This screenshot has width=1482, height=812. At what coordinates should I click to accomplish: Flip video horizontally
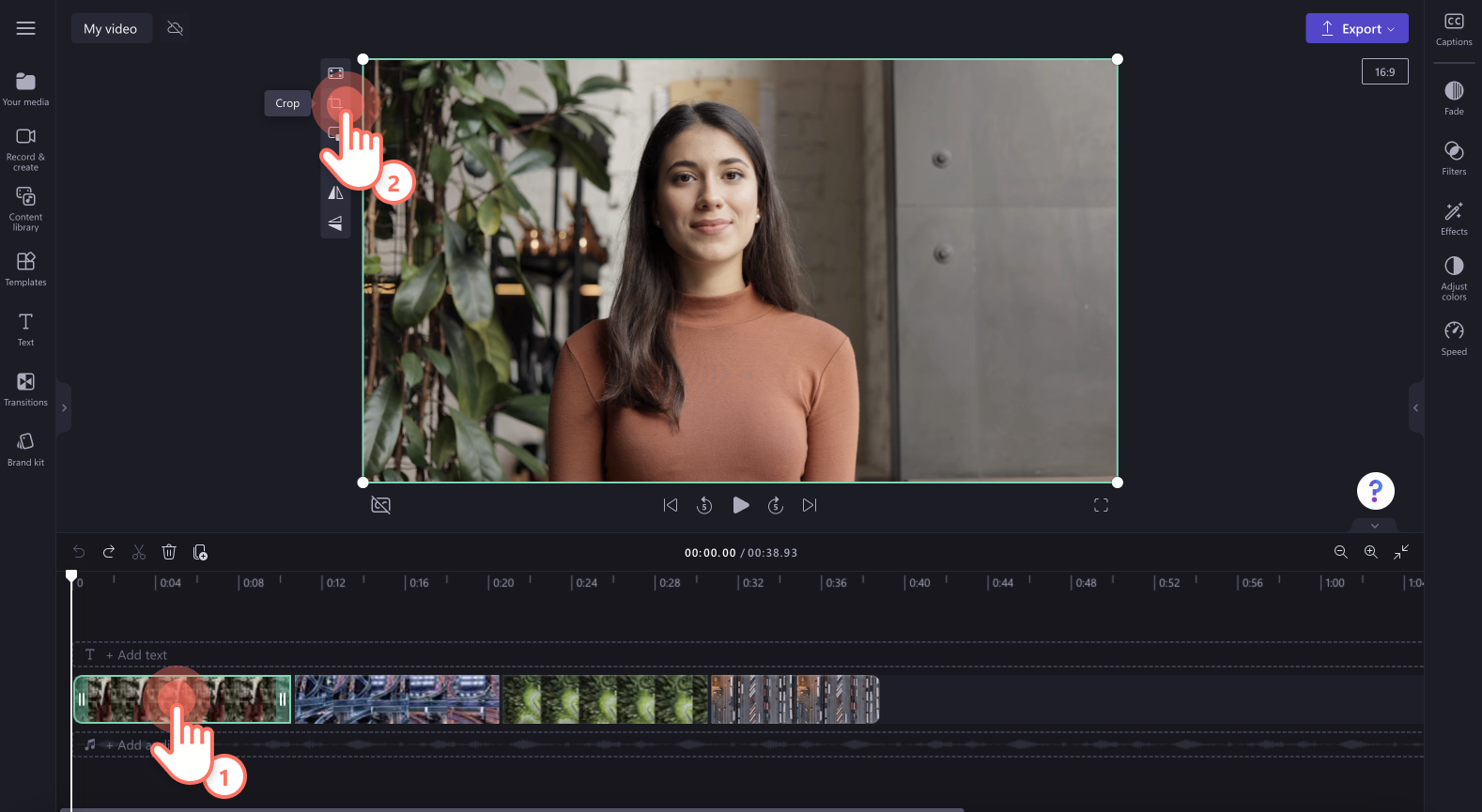tap(335, 192)
